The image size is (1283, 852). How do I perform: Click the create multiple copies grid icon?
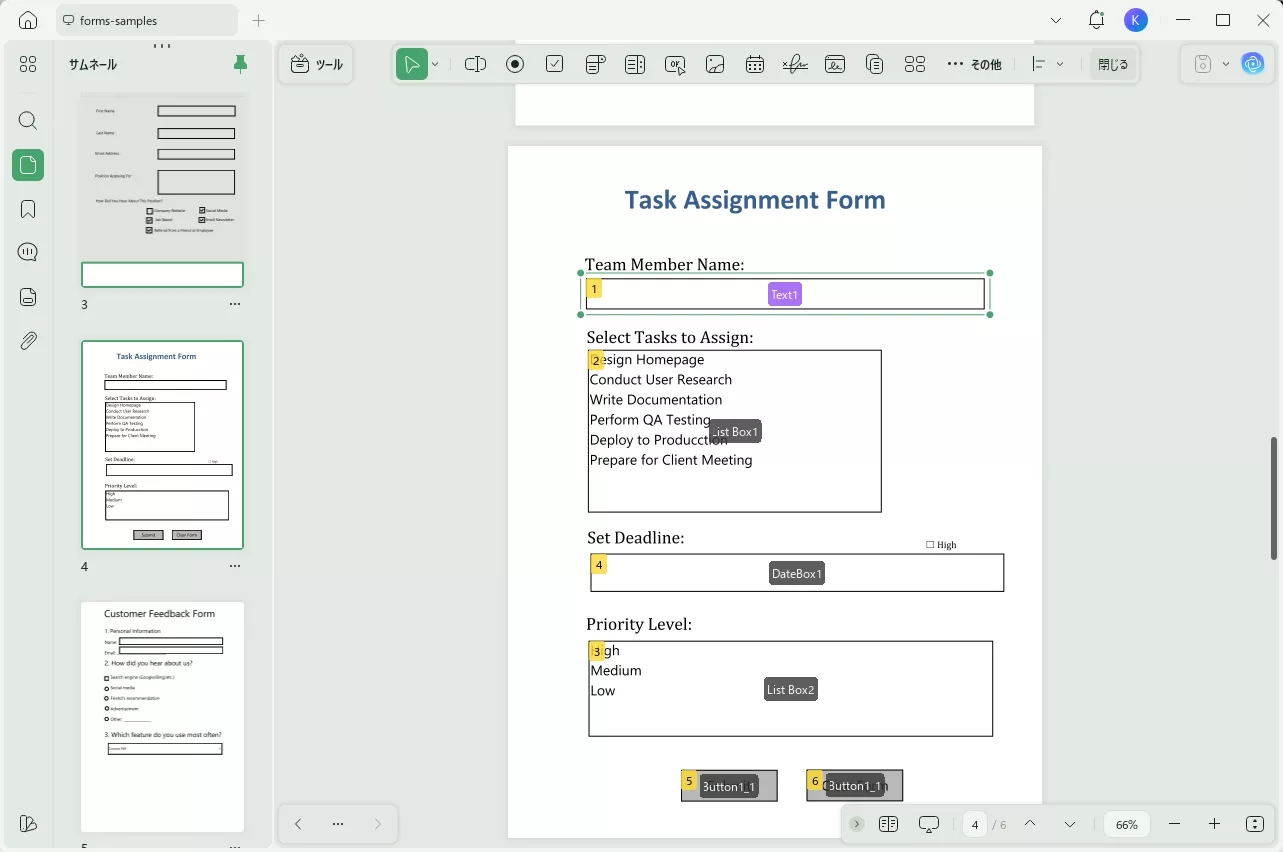point(915,65)
